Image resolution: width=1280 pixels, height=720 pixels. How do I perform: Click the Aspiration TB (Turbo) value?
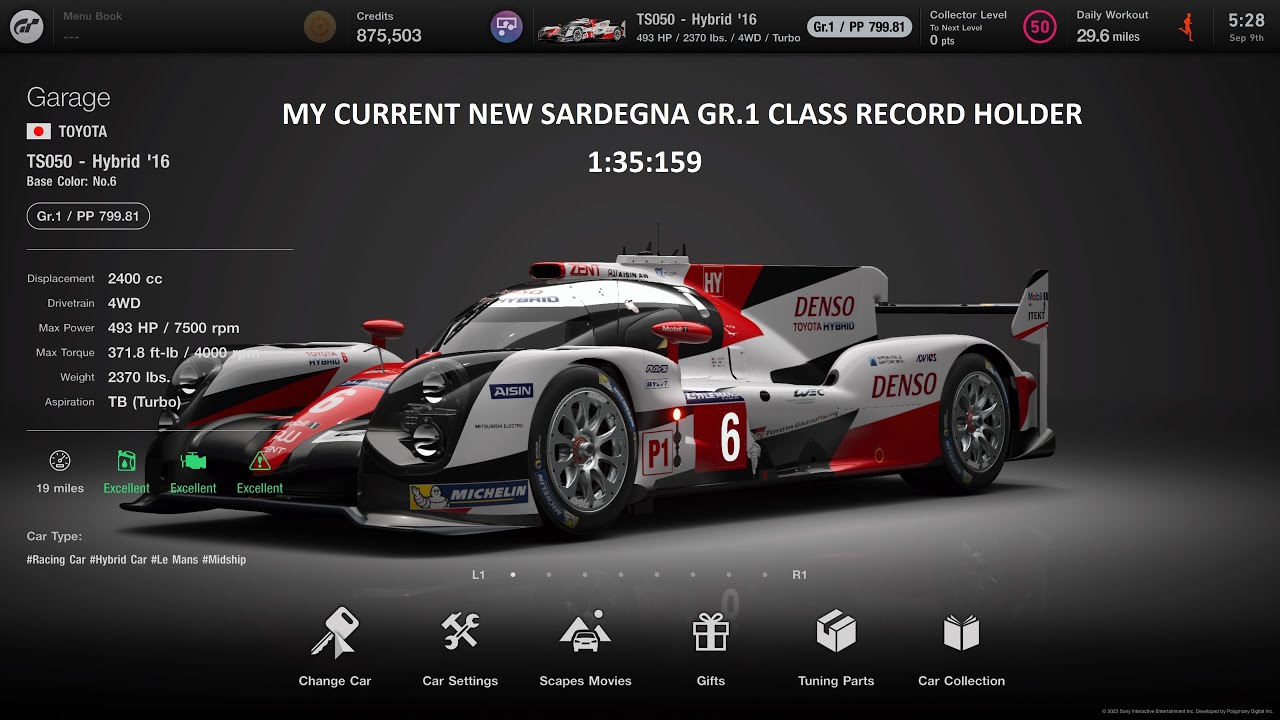(x=144, y=402)
